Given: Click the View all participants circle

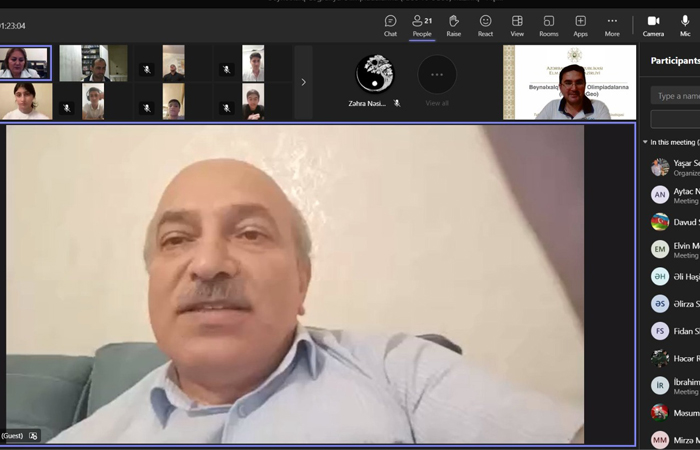Looking at the screenshot, I should point(437,75).
